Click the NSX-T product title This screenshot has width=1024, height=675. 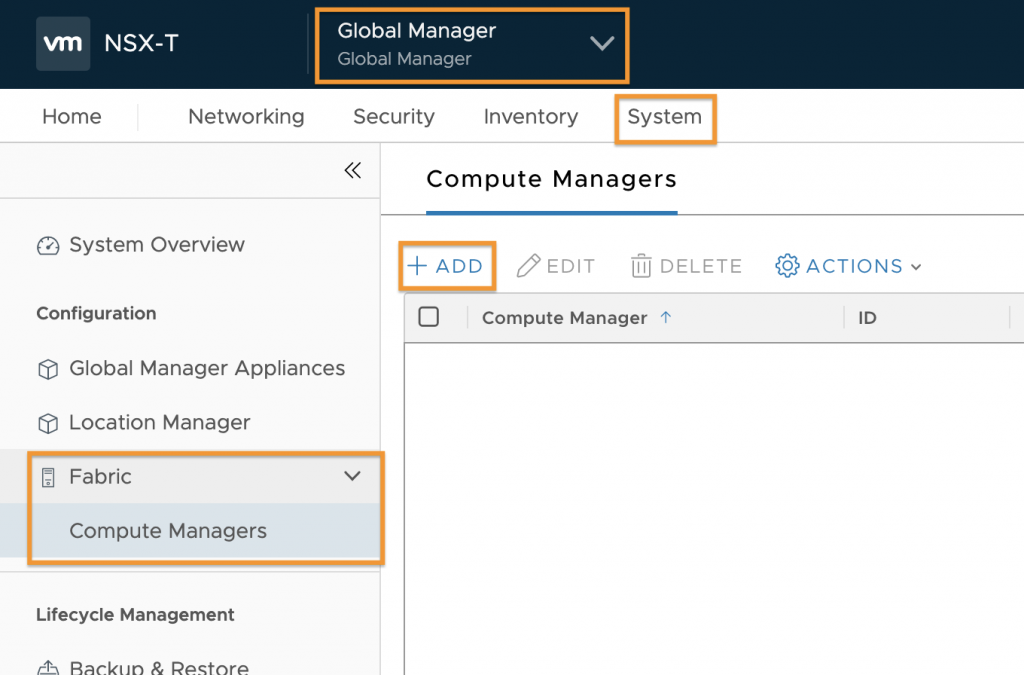[x=141, y=43]
